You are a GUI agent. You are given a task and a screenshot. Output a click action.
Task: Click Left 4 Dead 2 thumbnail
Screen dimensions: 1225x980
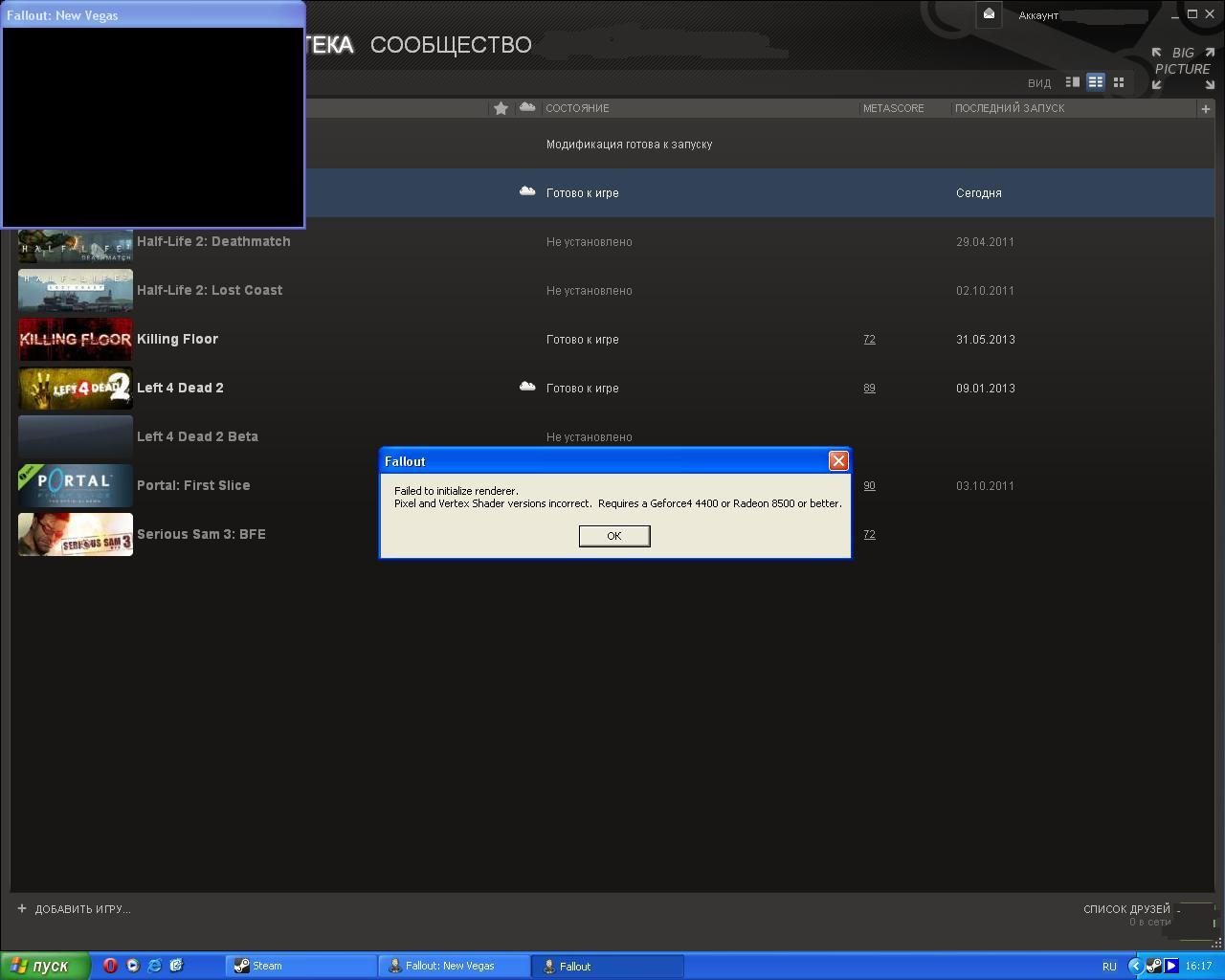[76, 388]
